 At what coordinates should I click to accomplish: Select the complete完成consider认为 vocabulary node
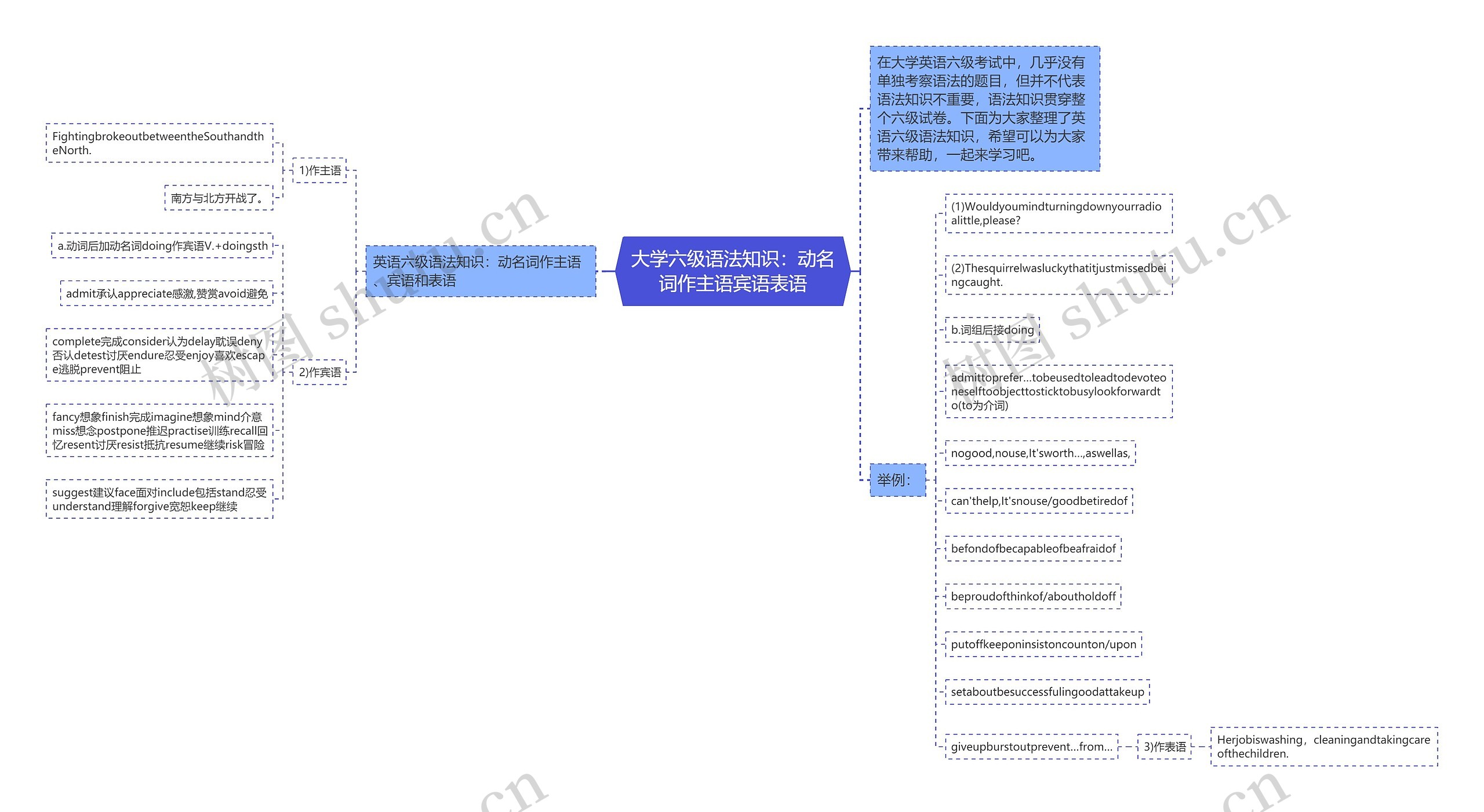point(159,355)
